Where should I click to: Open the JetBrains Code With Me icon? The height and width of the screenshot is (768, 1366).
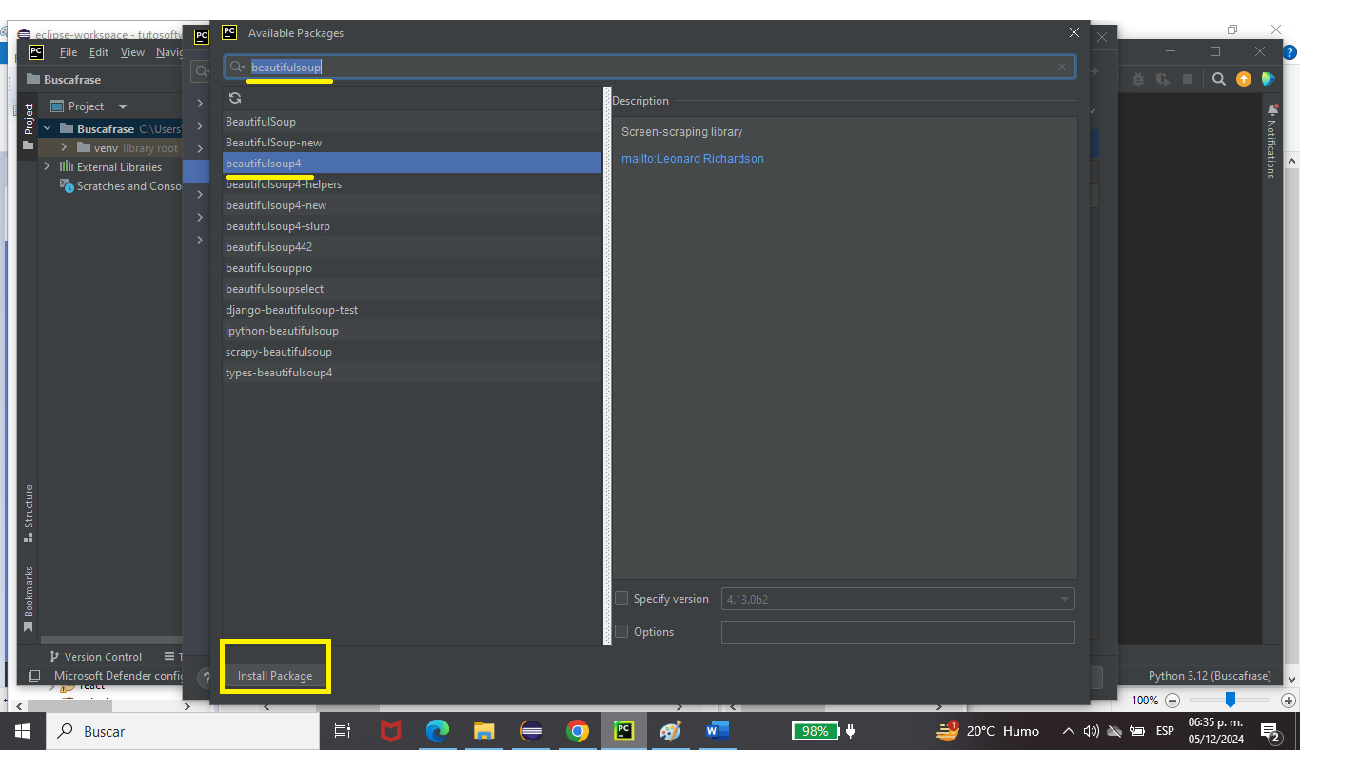pos(1268,79)
